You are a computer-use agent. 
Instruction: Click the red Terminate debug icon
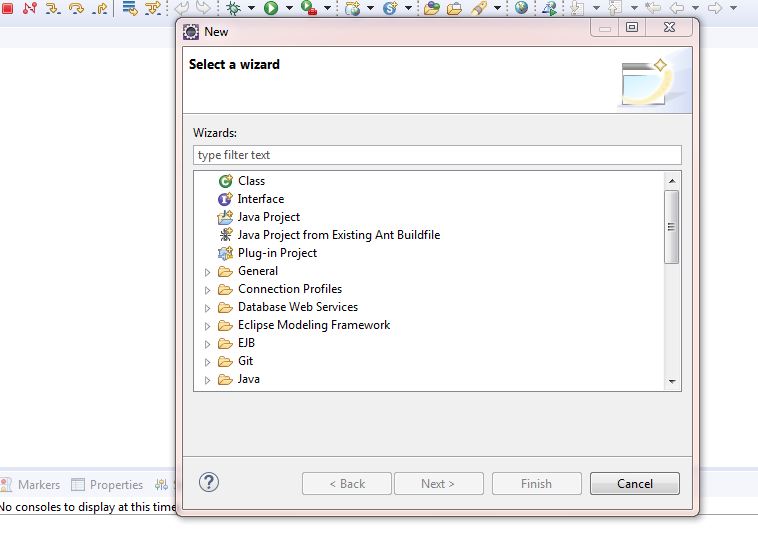[7, 8]
